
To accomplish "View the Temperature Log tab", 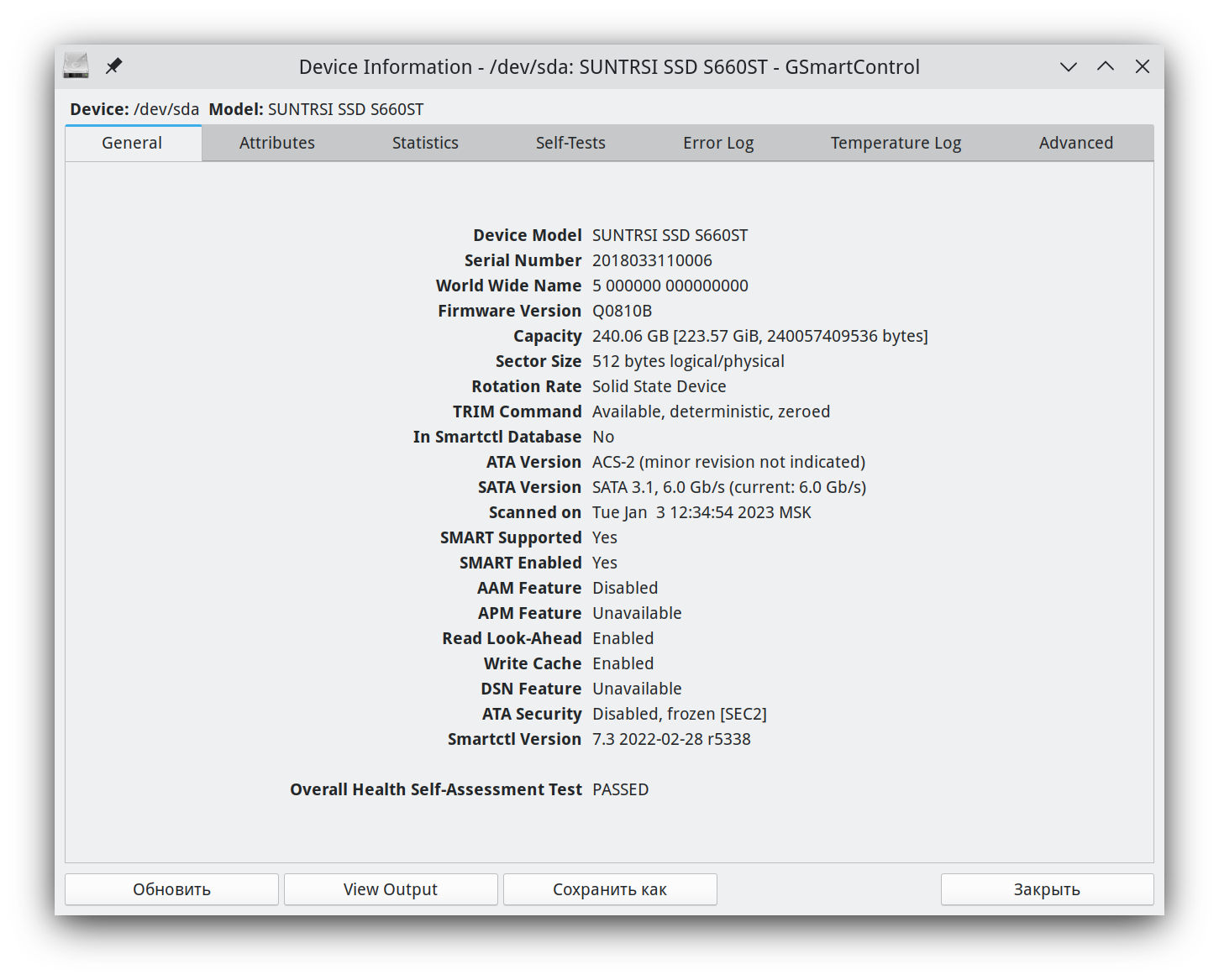I will click(896, 143).
